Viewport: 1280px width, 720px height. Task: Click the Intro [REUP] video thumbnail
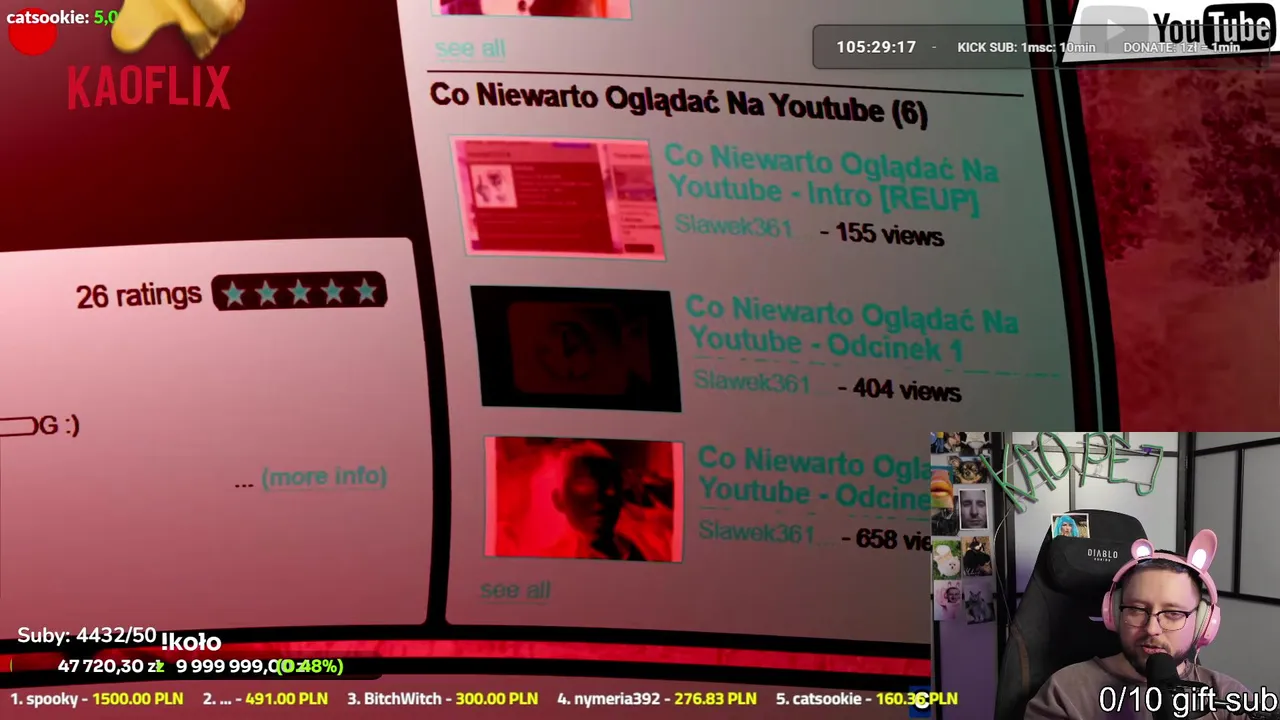[x=558, y=198]
